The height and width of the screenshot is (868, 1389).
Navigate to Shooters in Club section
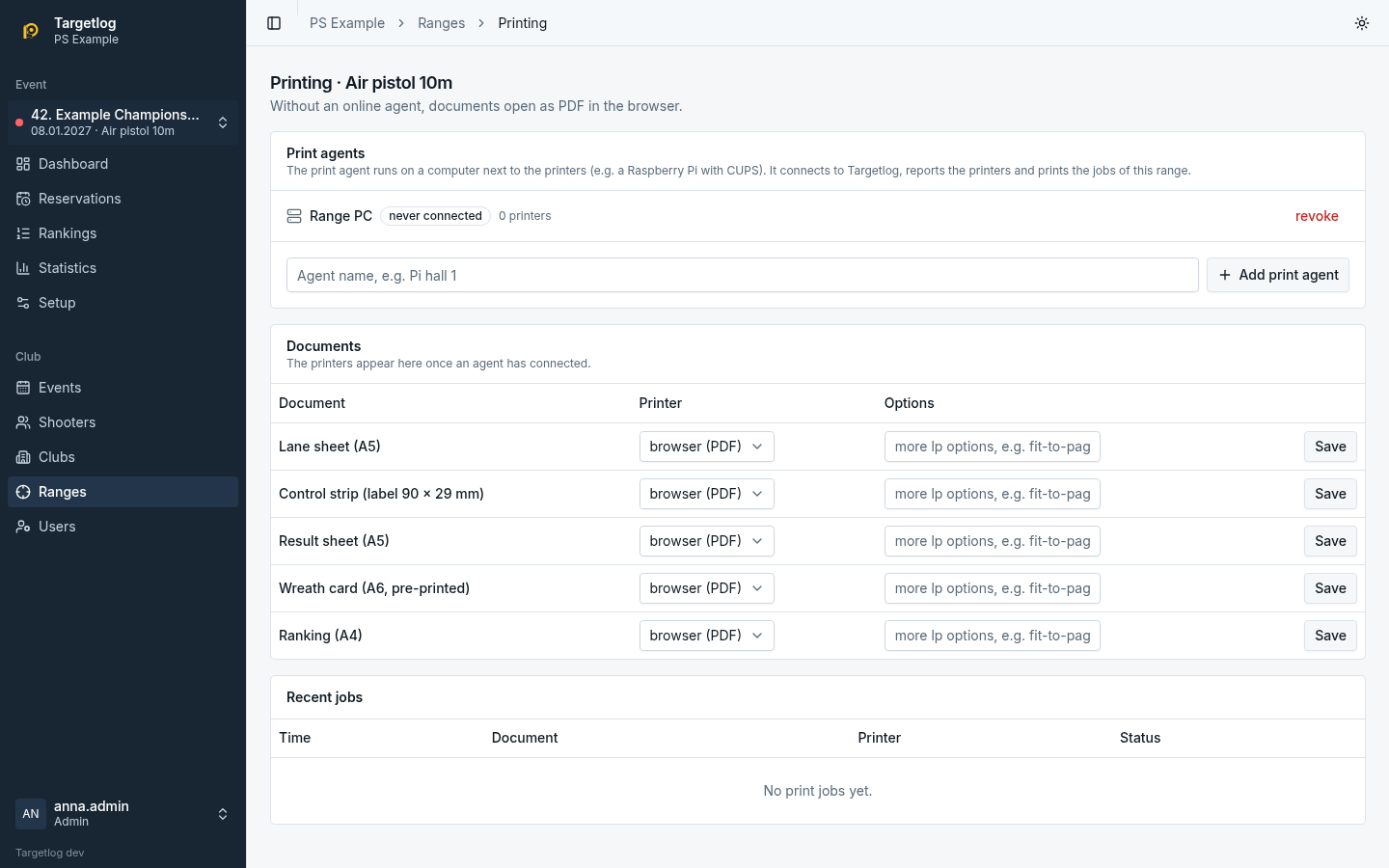pos(123,422)
